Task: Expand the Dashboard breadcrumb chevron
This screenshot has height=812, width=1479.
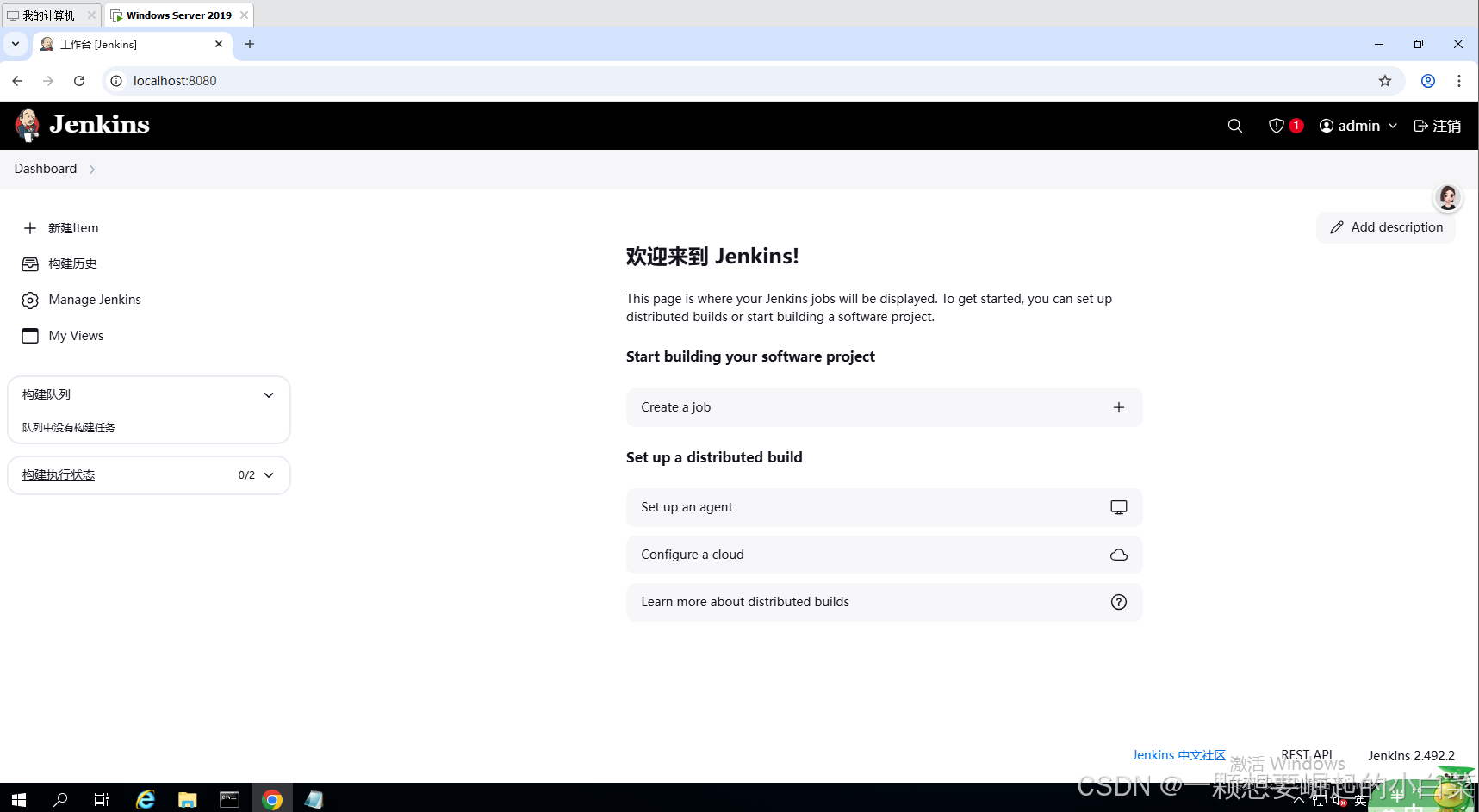Action: (92, 170)
